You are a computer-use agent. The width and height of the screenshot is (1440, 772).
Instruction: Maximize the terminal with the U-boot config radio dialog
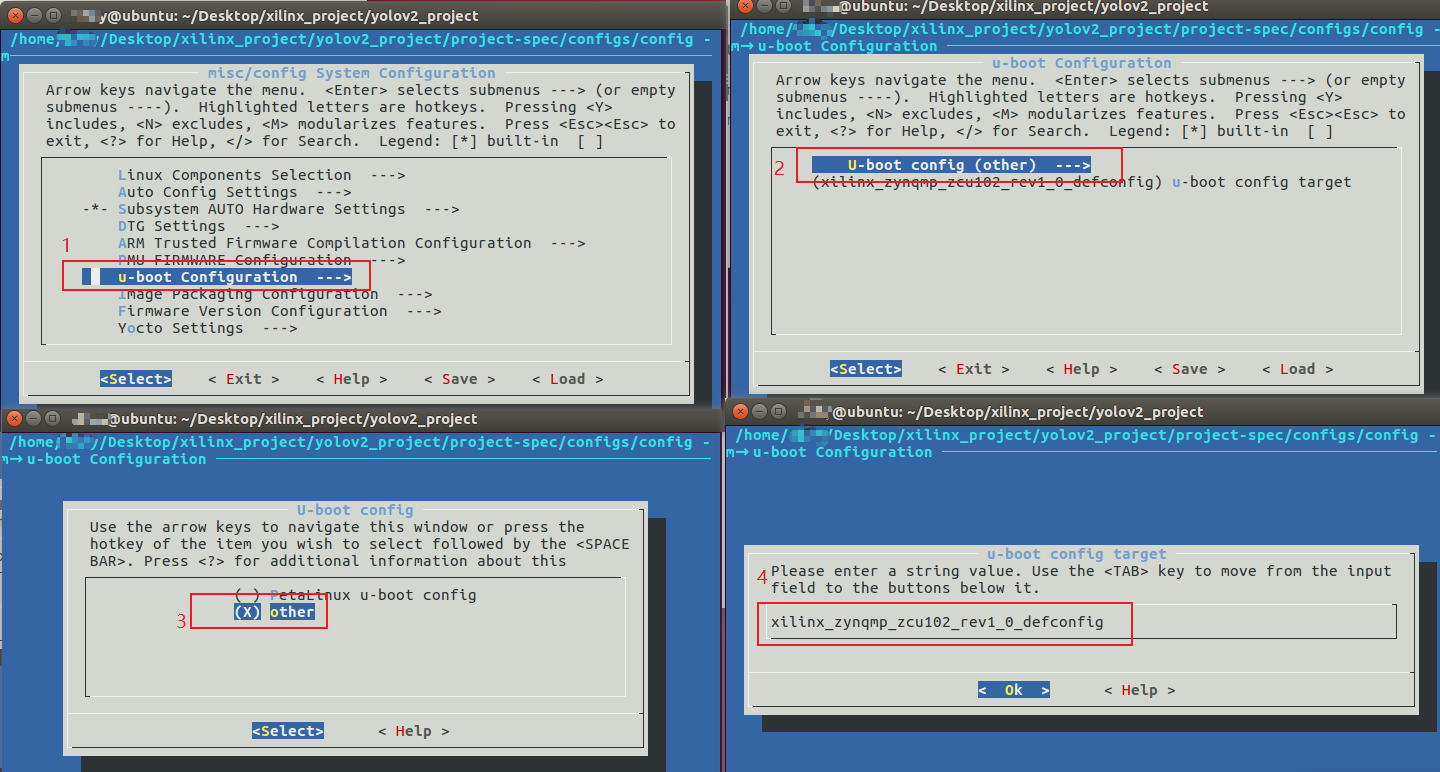[50, 418]
